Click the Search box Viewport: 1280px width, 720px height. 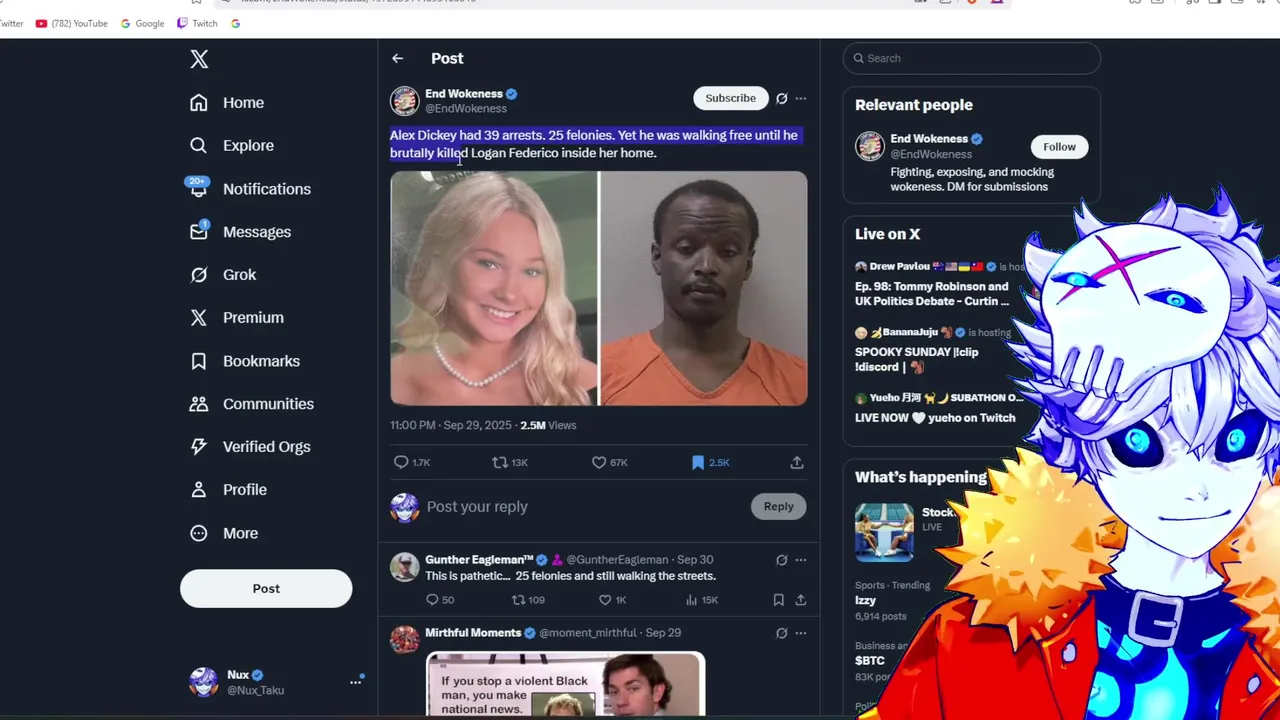tap(972, 58)
